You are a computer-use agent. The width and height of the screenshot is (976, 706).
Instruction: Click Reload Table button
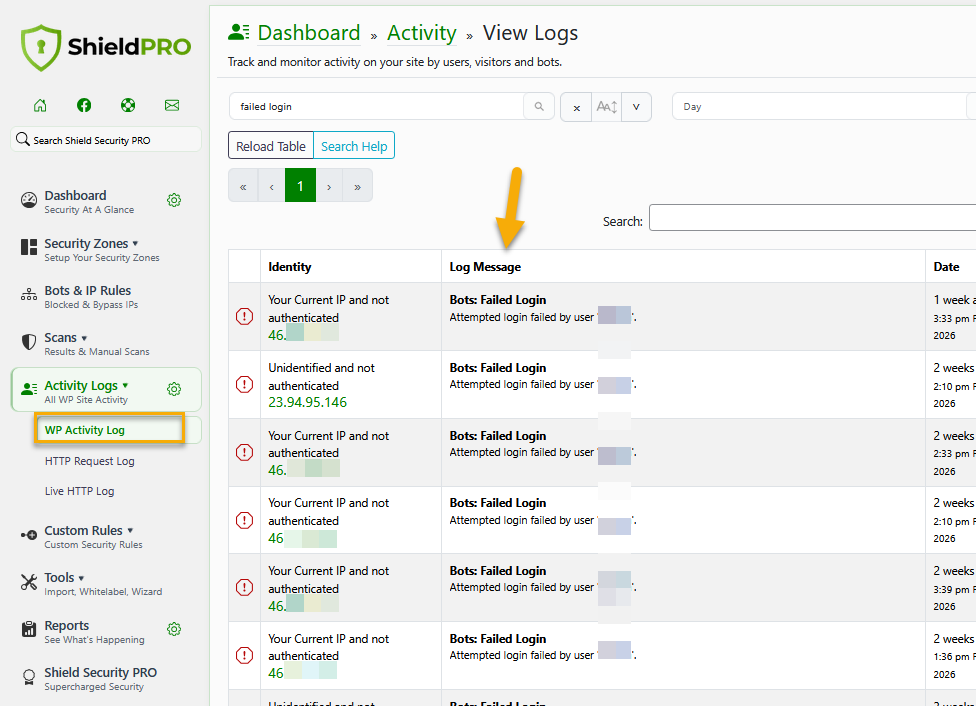[271, 146]
